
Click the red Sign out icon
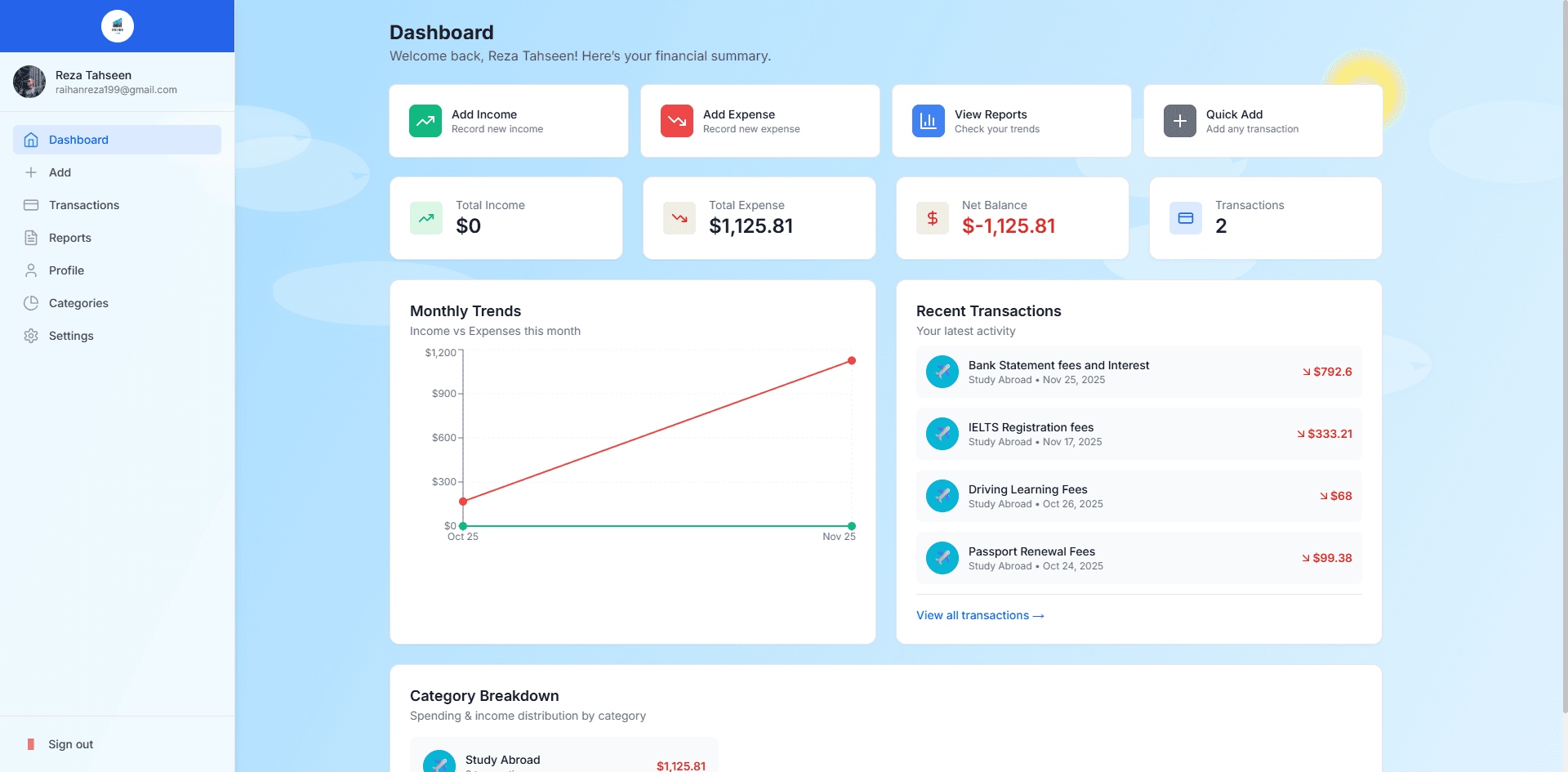31,744
